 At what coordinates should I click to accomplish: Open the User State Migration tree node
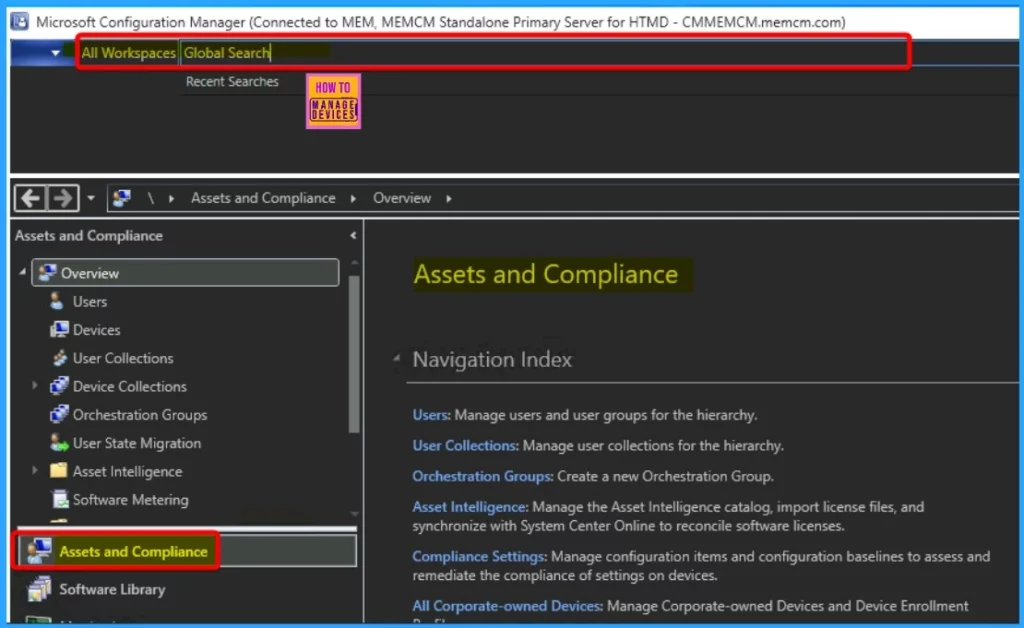136,443
